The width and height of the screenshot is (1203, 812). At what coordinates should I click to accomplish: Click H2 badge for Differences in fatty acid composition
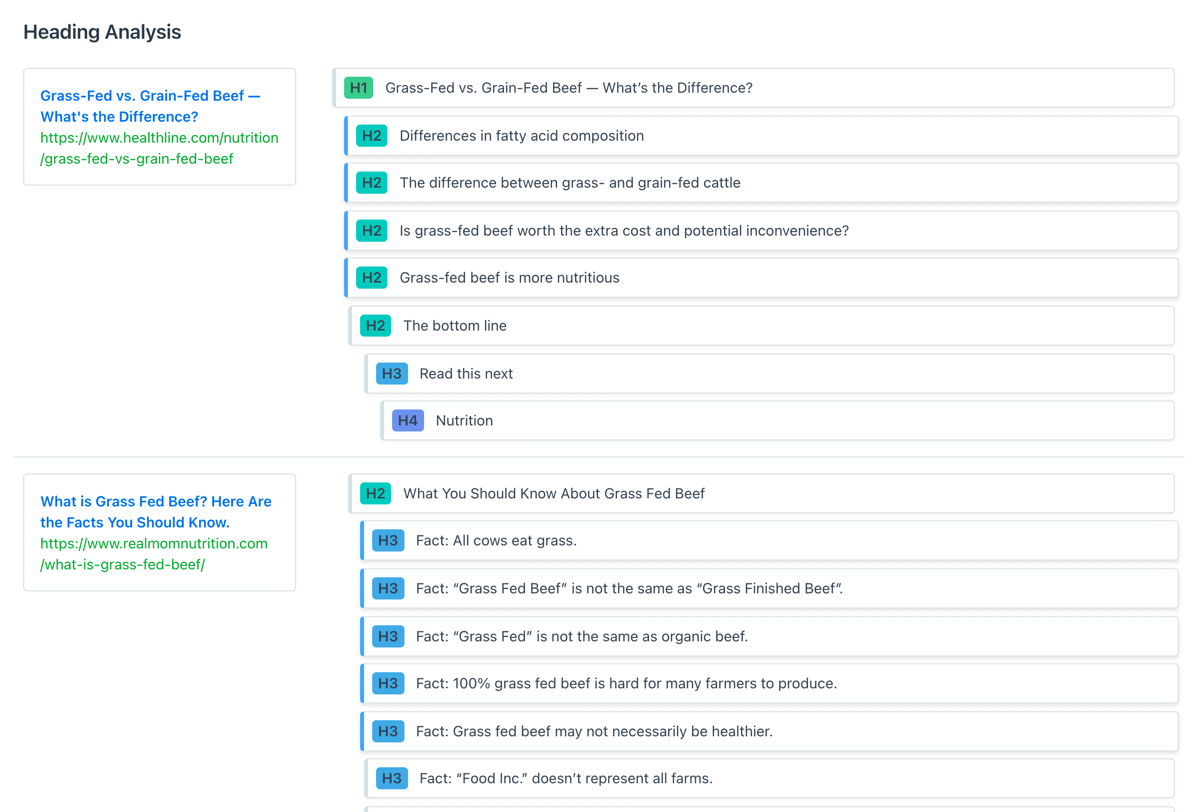click(372, 136)
